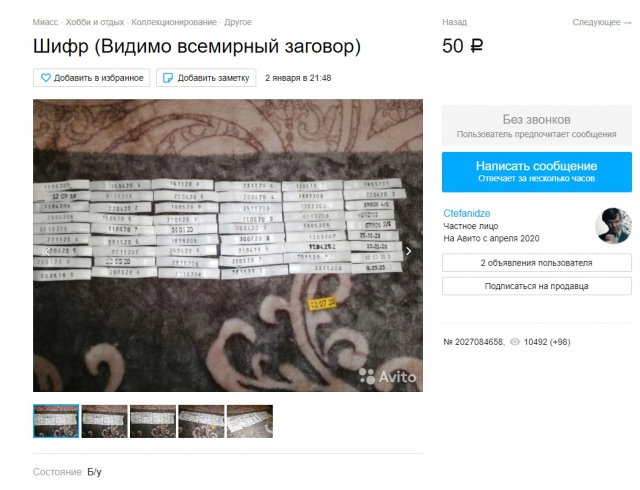
Task: Open seller profile Ctefanidze
Action: [x=467, y=213]
